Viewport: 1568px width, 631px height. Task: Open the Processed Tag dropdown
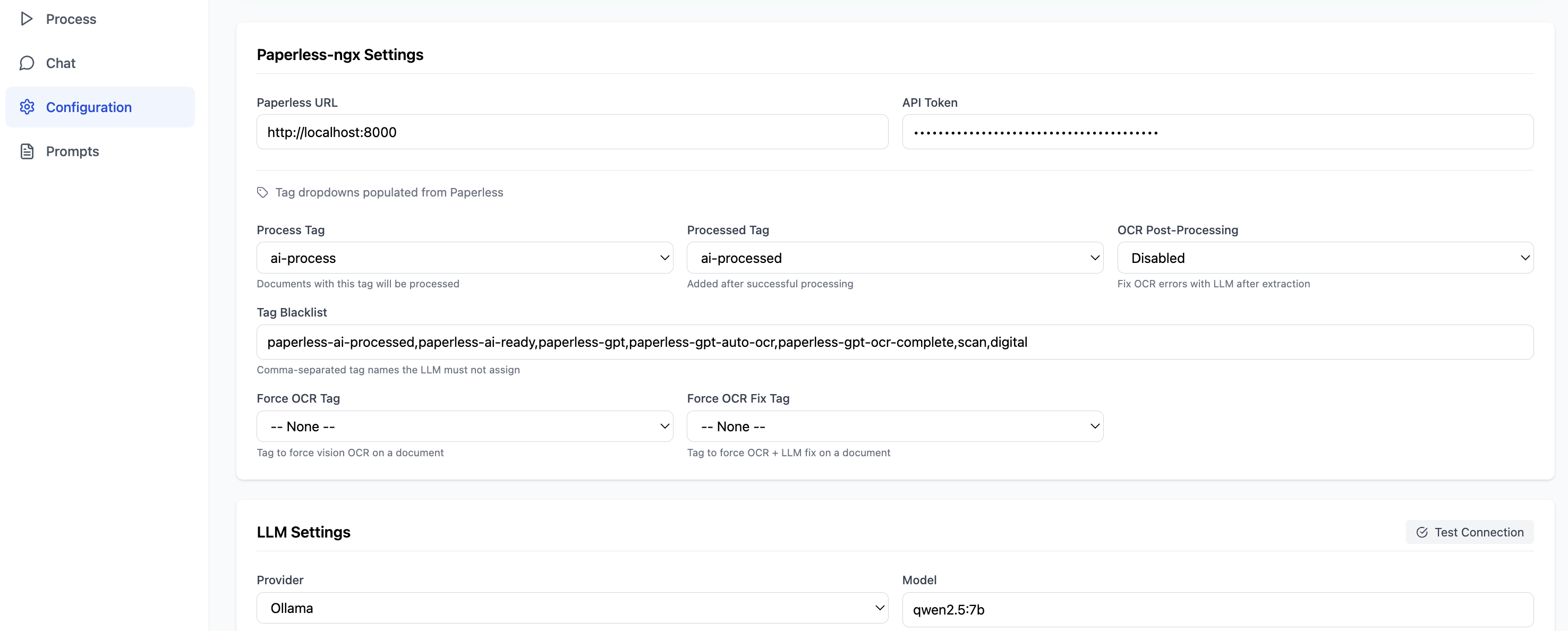tap(895, 258)
